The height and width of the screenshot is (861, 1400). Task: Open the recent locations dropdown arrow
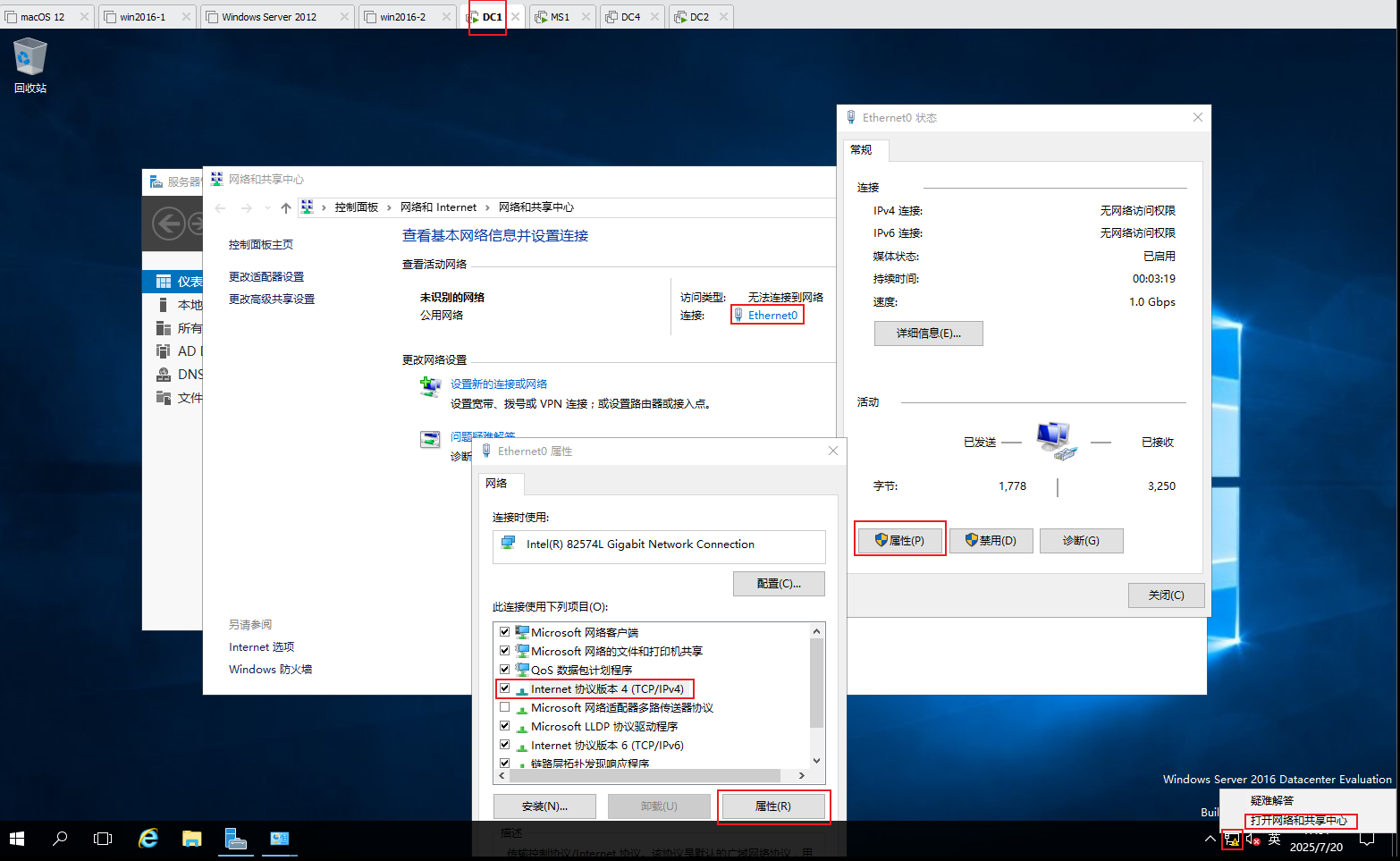267,207
